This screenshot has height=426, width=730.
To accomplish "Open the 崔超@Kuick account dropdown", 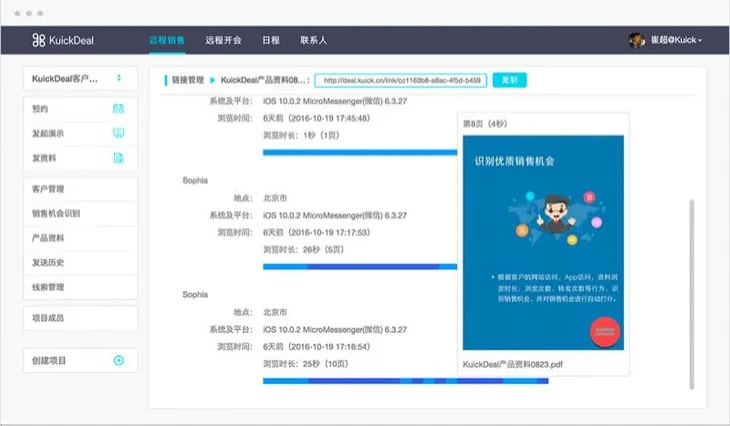I will click(676, 40).
